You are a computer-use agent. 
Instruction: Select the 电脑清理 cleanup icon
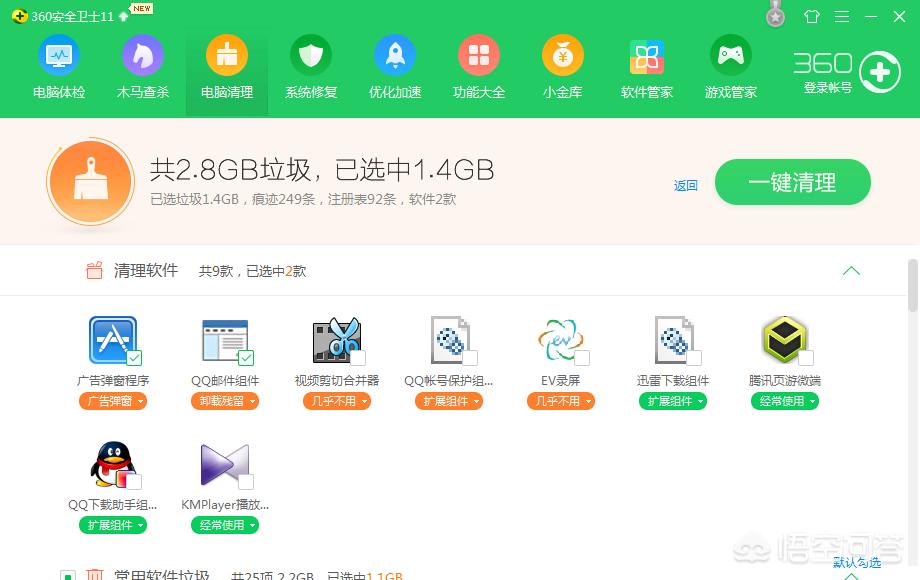click(227, 56)
